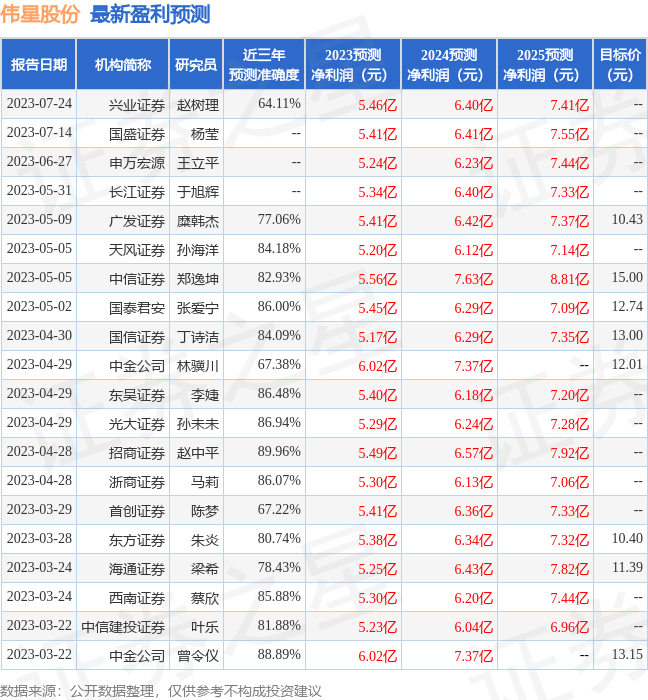Click the date 2023-07-14
The width and height of the screenshot is (648, 700).
click(x=39, y=133)
